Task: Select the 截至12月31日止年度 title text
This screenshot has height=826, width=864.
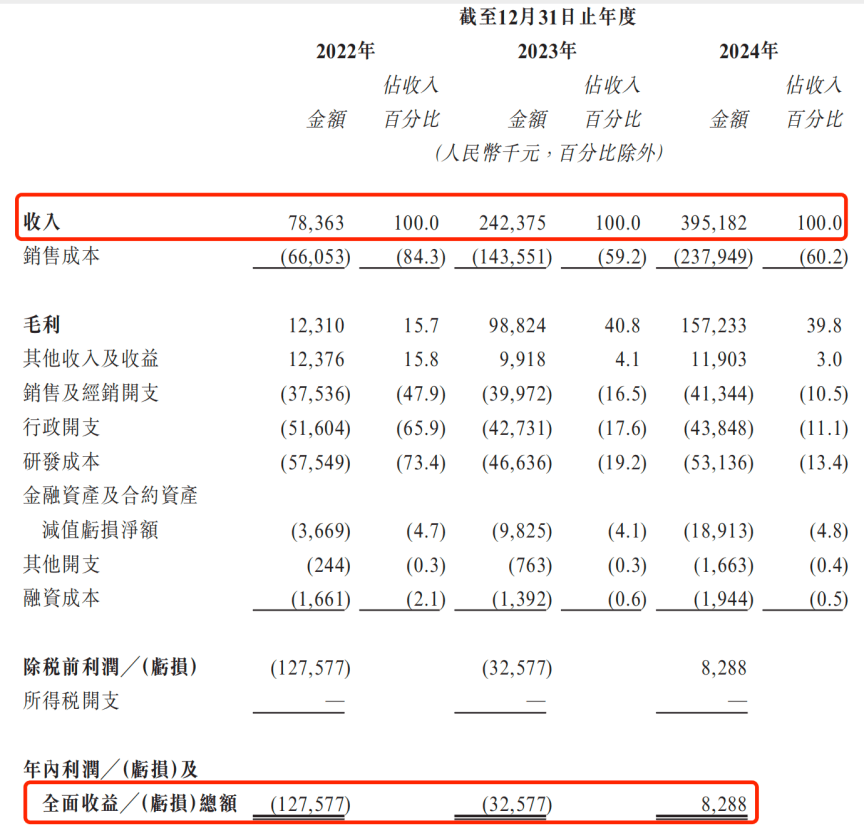Action: click(548, 17)
